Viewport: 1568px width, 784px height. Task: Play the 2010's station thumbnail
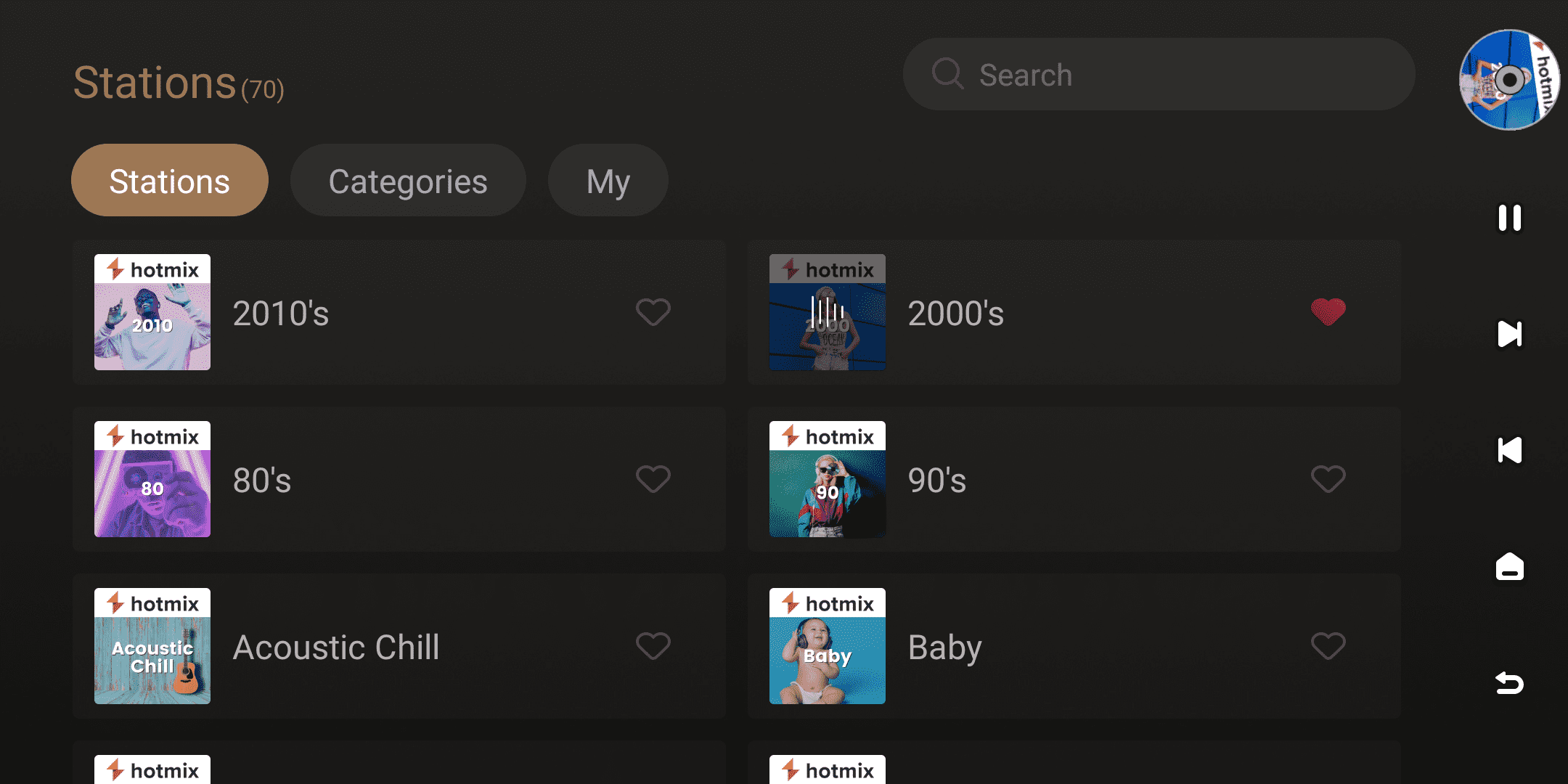(x=152, y=312)
